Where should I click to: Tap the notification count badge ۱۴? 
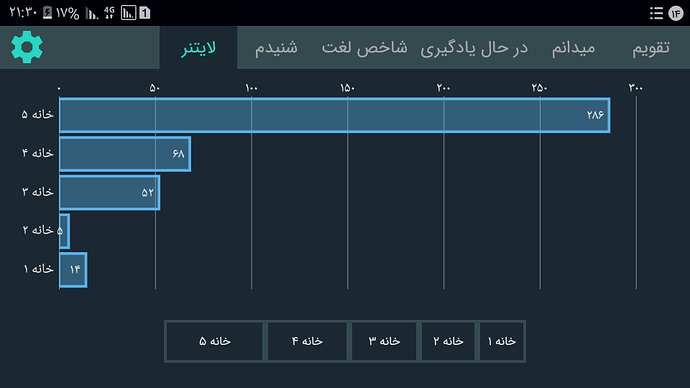click(675, 13)
